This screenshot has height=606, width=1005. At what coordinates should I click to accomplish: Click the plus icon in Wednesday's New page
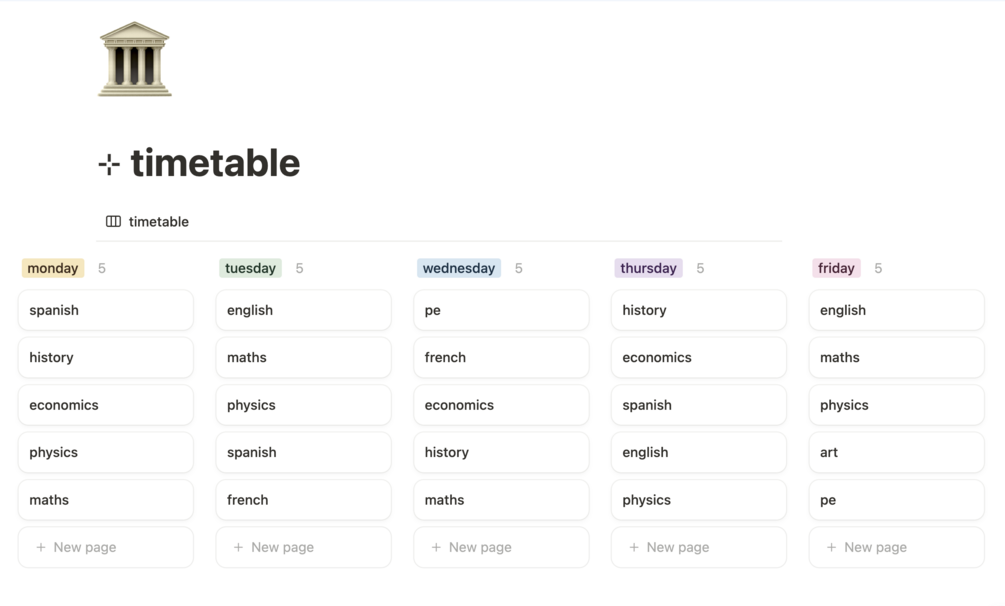(436, 547)
